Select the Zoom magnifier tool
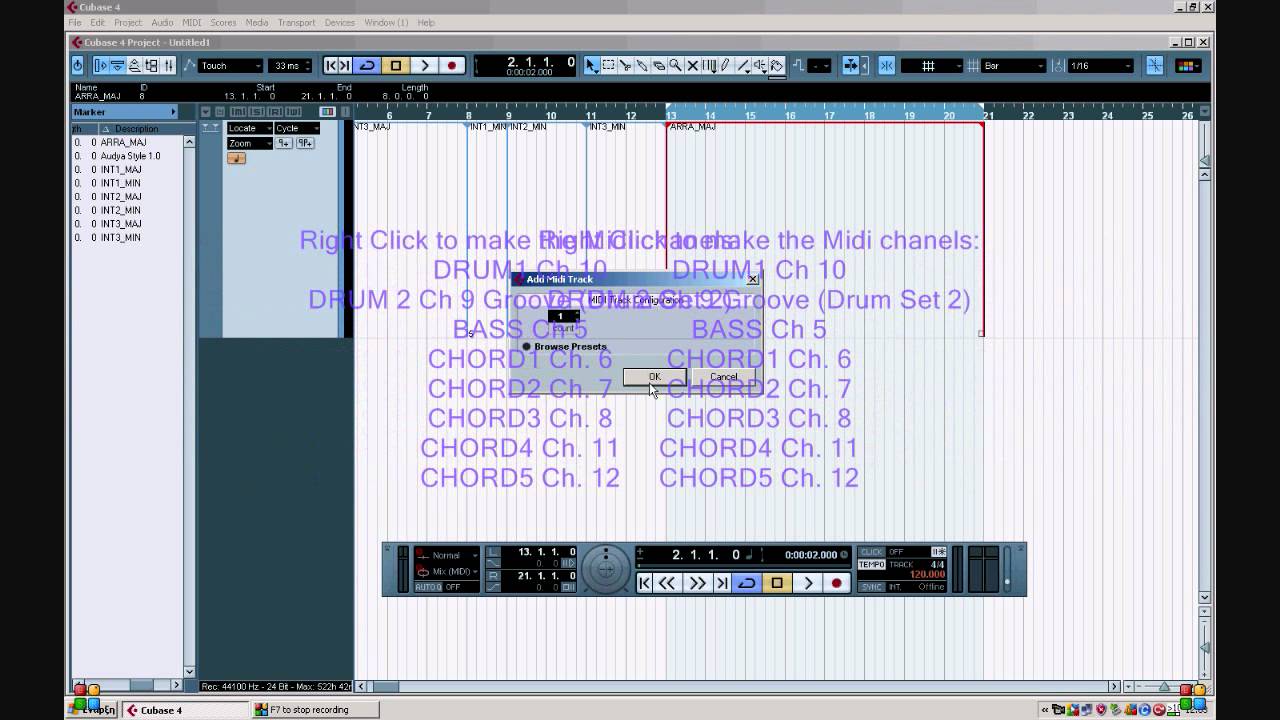This screenshot has width=1280, height=720. (676, 66)
